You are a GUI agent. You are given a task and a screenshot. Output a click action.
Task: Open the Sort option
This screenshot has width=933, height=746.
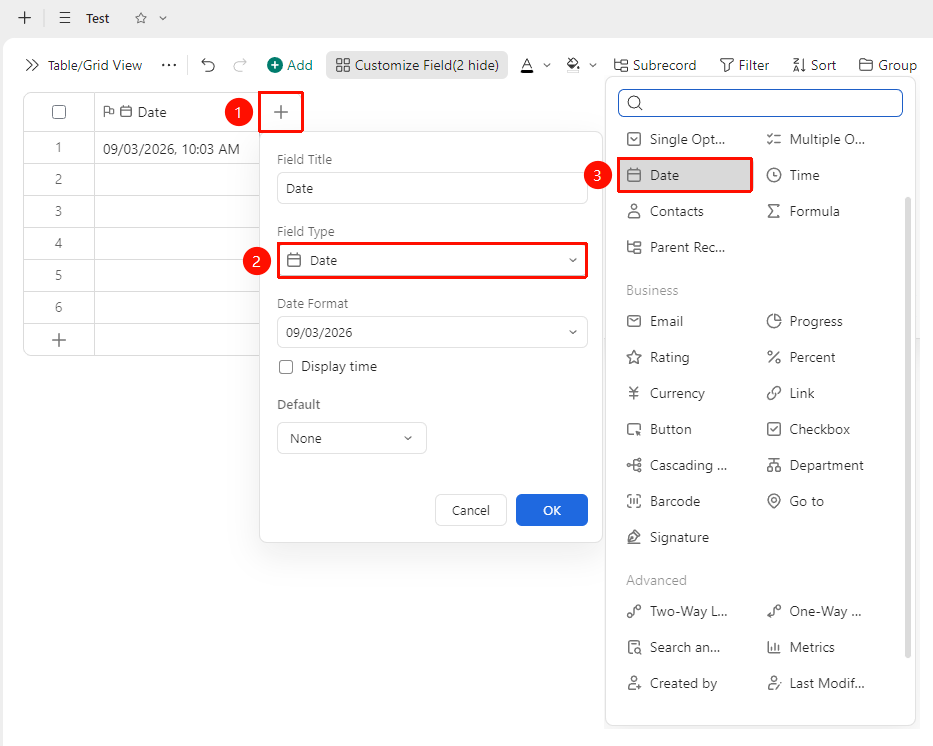pyautogui.click(x=814, y=65)
